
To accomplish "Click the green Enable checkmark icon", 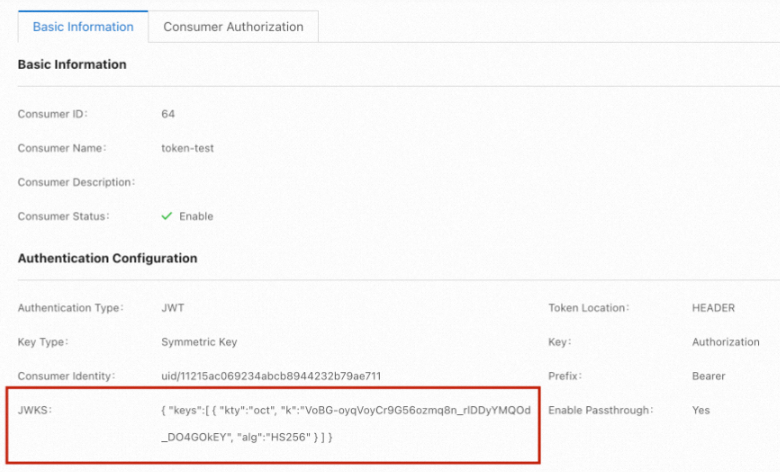I will pyautogui.click(x=167, y=216).
